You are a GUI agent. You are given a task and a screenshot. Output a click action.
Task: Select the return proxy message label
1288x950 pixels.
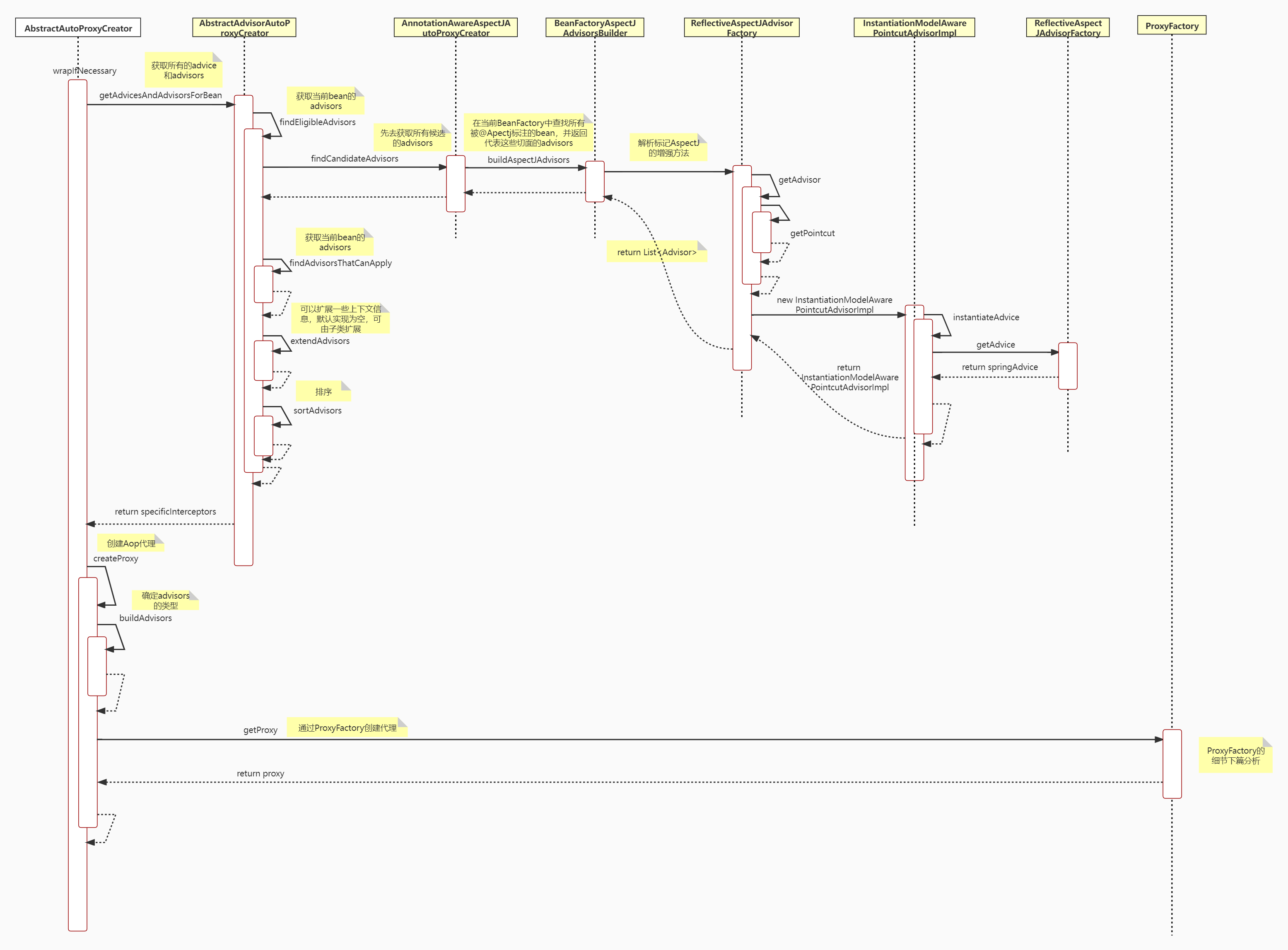260,774
